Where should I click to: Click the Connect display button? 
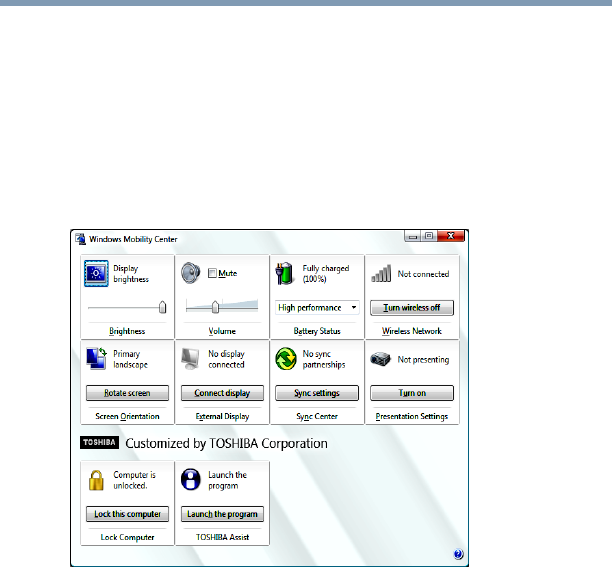tap(222, 393)
